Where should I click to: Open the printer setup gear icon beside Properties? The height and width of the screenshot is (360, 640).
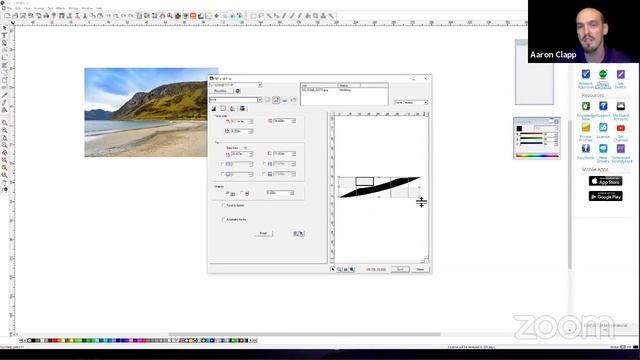coord(238,91)
